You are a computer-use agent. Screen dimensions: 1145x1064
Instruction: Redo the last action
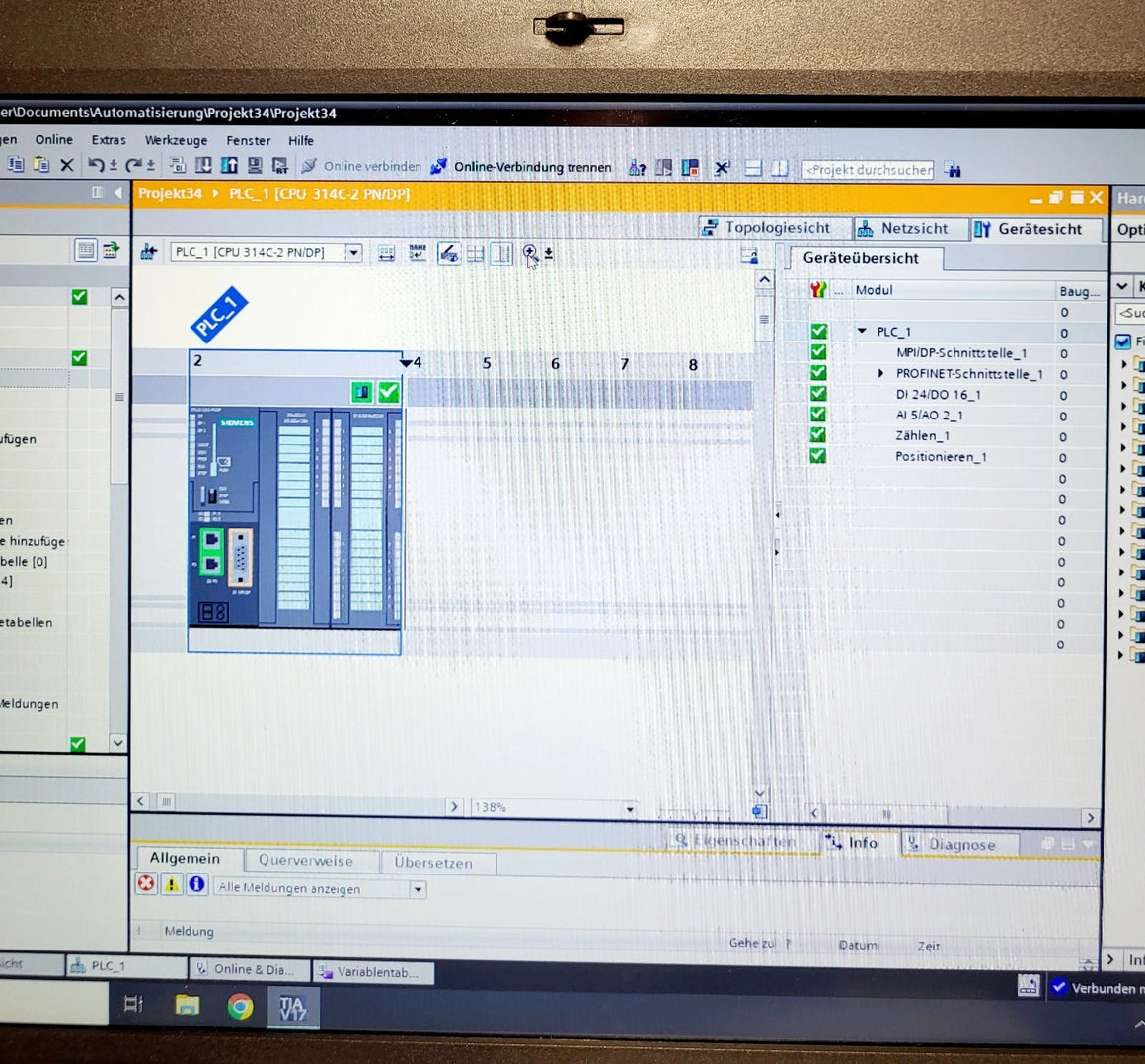pyautogui.click(x=133, y=165)
